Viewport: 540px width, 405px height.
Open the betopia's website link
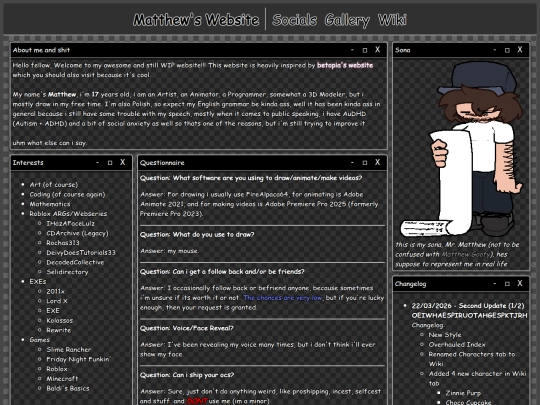[x=345, y=65]
